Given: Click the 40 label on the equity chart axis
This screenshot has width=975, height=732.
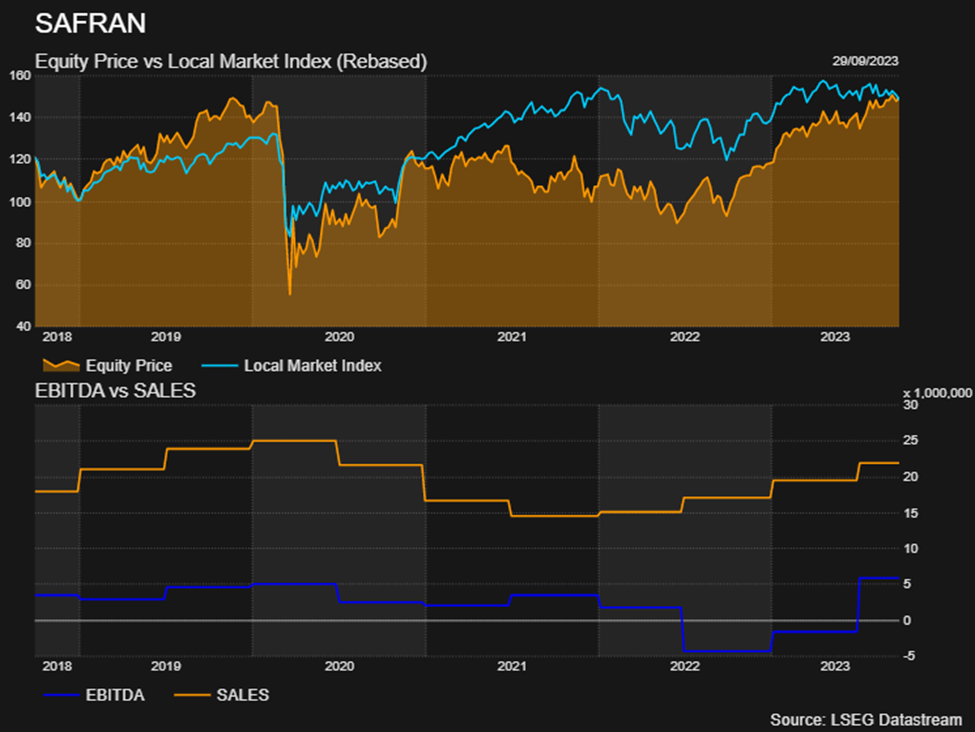Looking at the screenshot, I should tap(23, 327).
